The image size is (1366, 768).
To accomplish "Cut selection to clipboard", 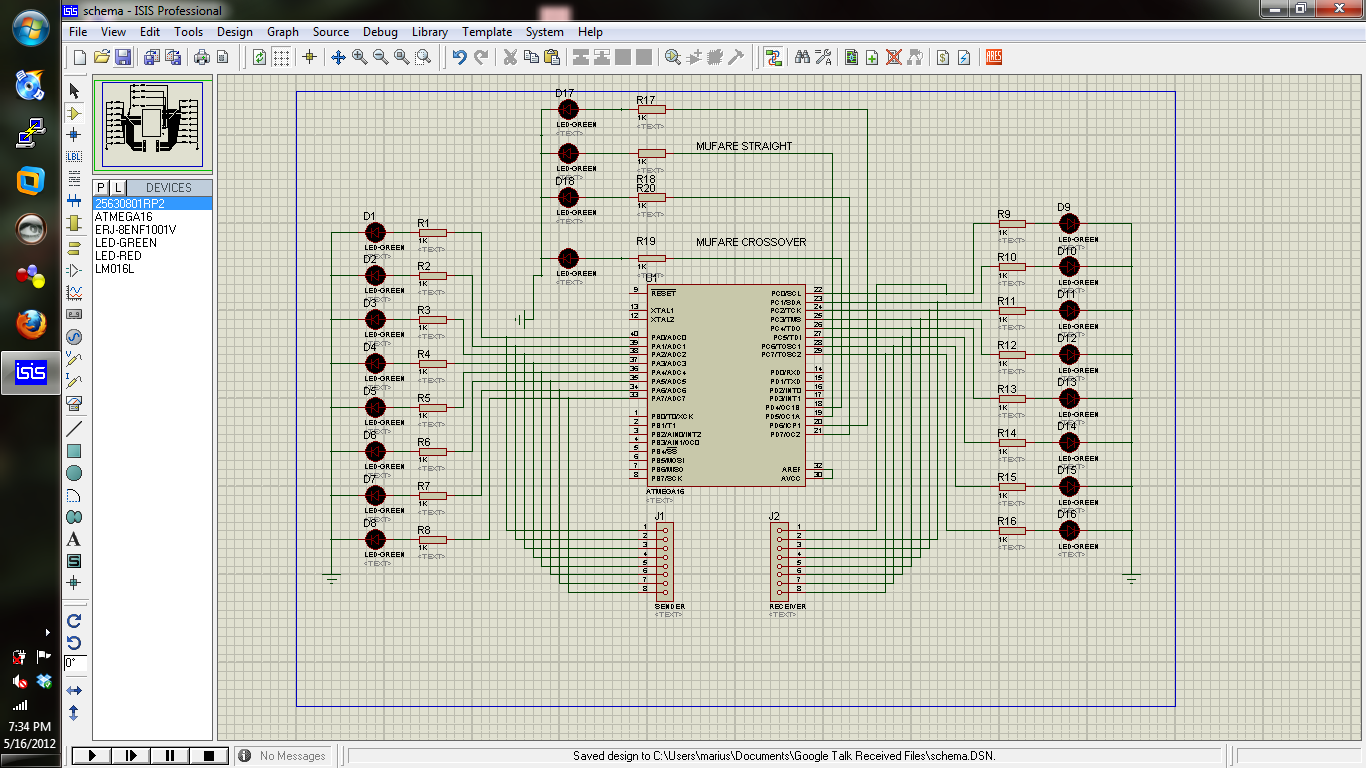I will click(510, 57).
